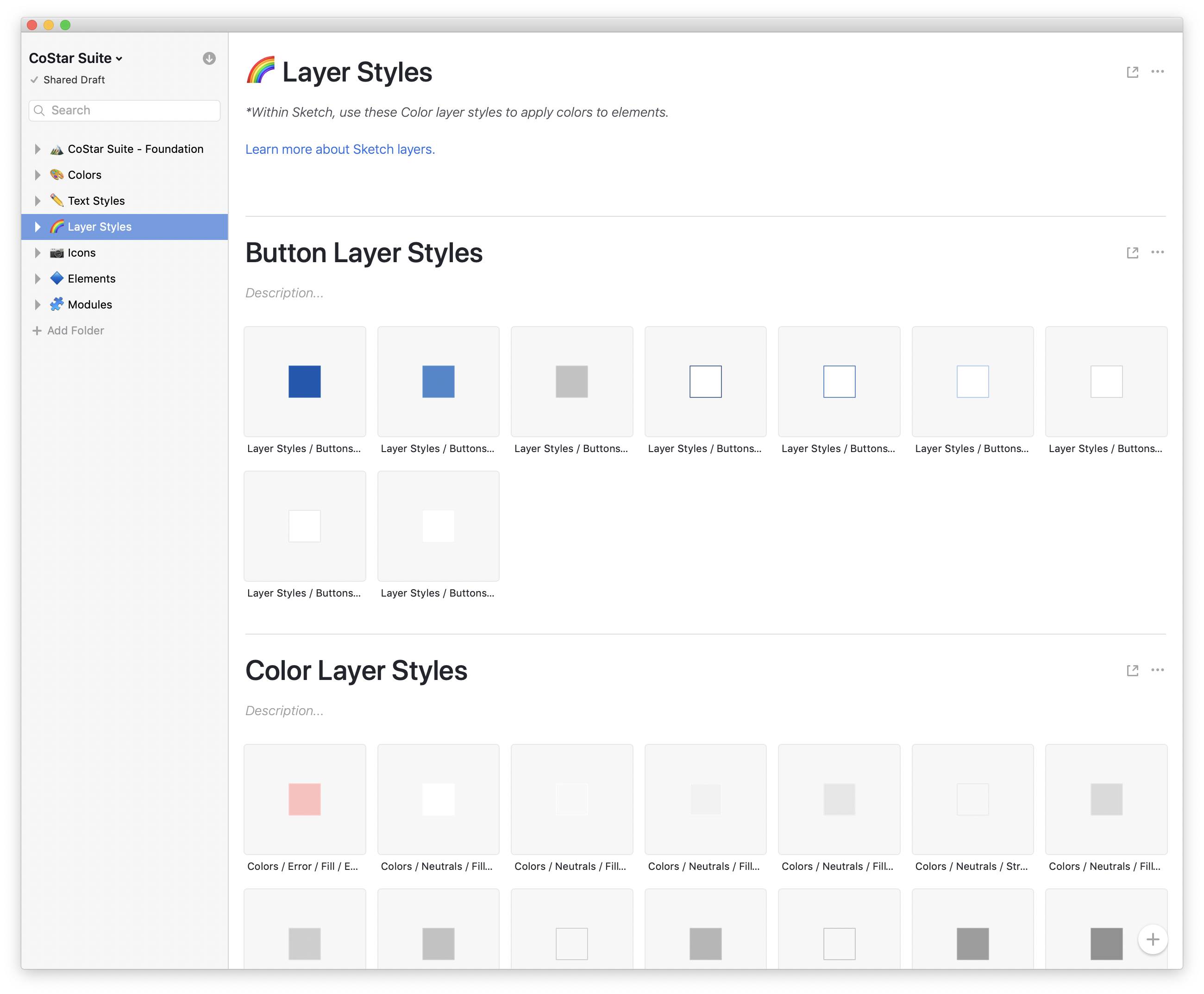The height and width of the screenshot is (994, 1204).
Task: Select the dark blue button layer style swatch
Action: (x=305, y=381)
